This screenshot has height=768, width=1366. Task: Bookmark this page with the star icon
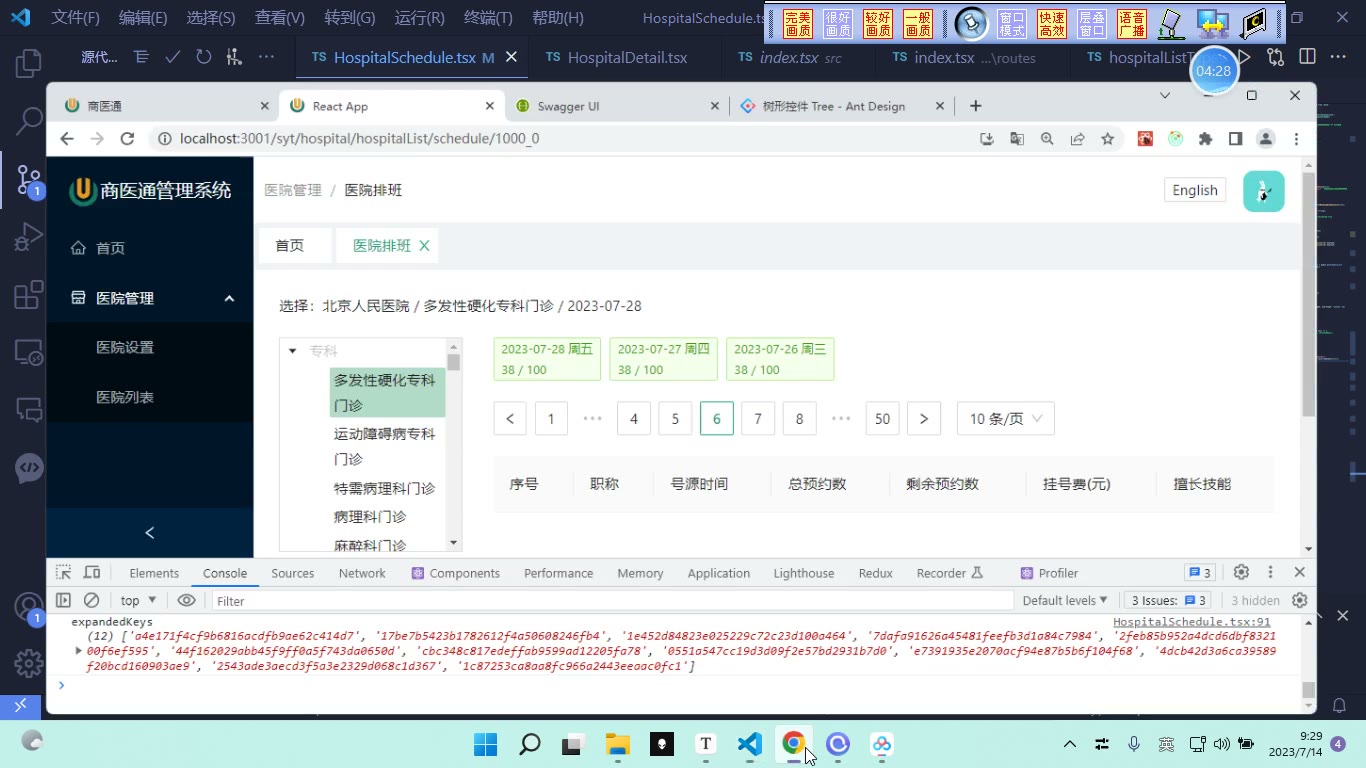[1107, 139]
